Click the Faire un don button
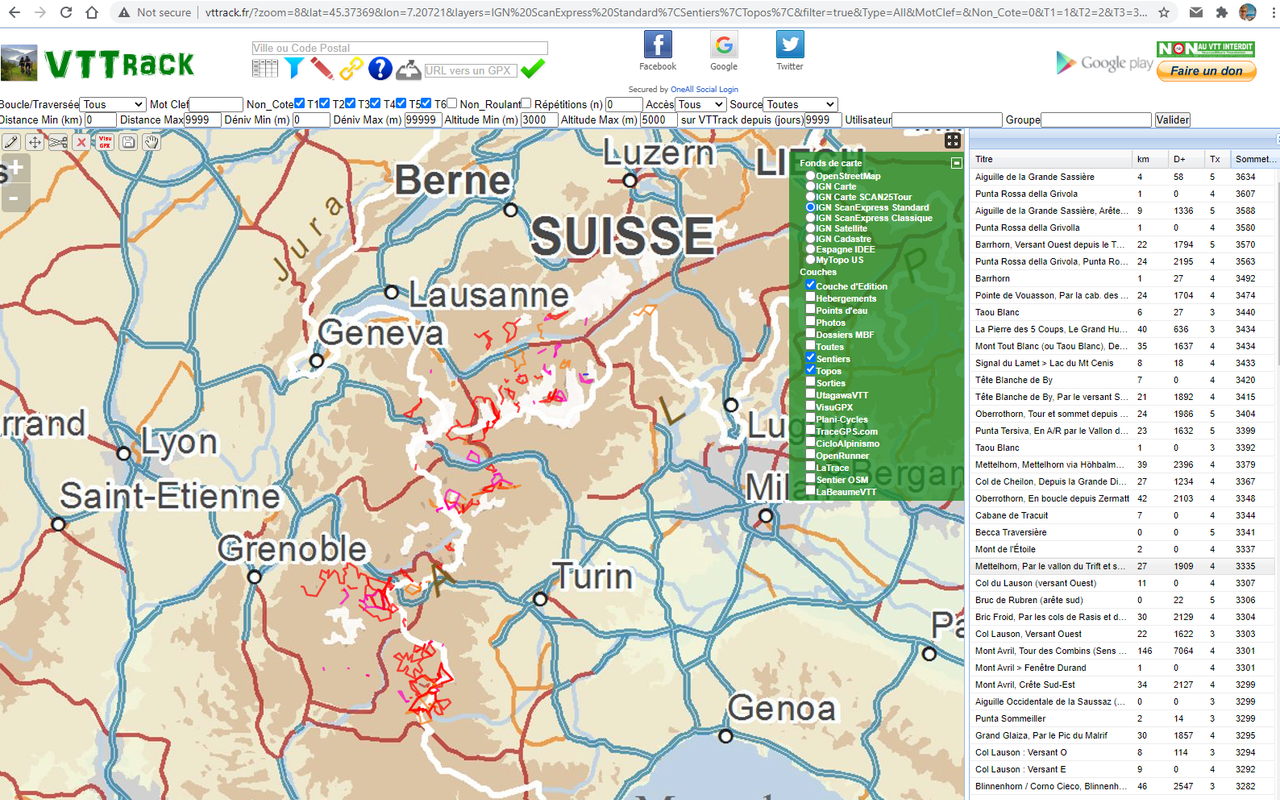Screen dimensions: 1280x800 coord(1207,71)
